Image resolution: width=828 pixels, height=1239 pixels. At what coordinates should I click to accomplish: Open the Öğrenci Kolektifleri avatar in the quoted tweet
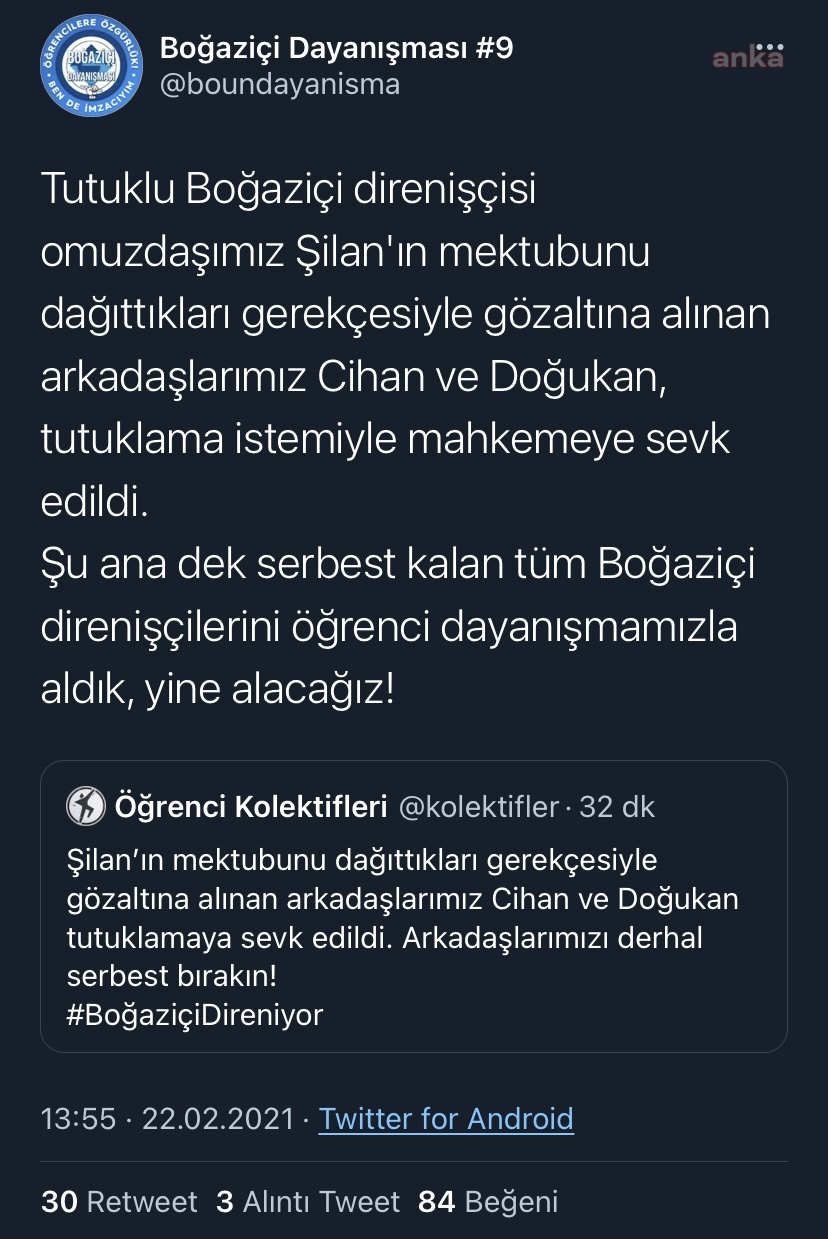tap(86, 806)
